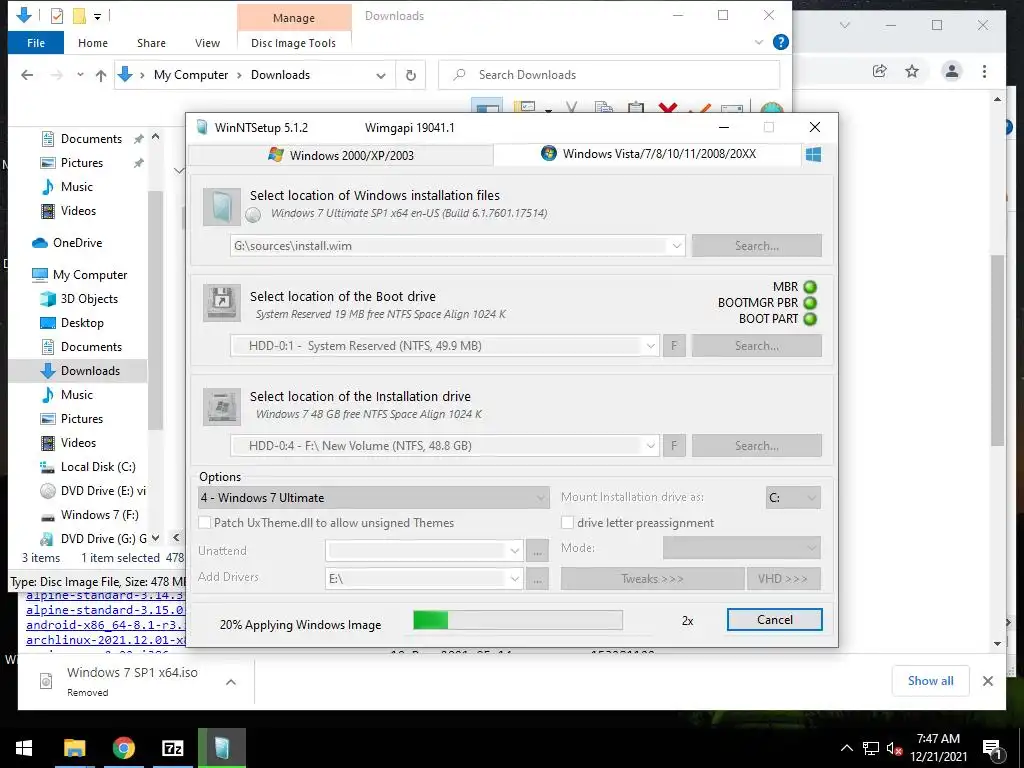Click the muted volume tray icon
Screen dimensions: 1024x768
[894, 748]
